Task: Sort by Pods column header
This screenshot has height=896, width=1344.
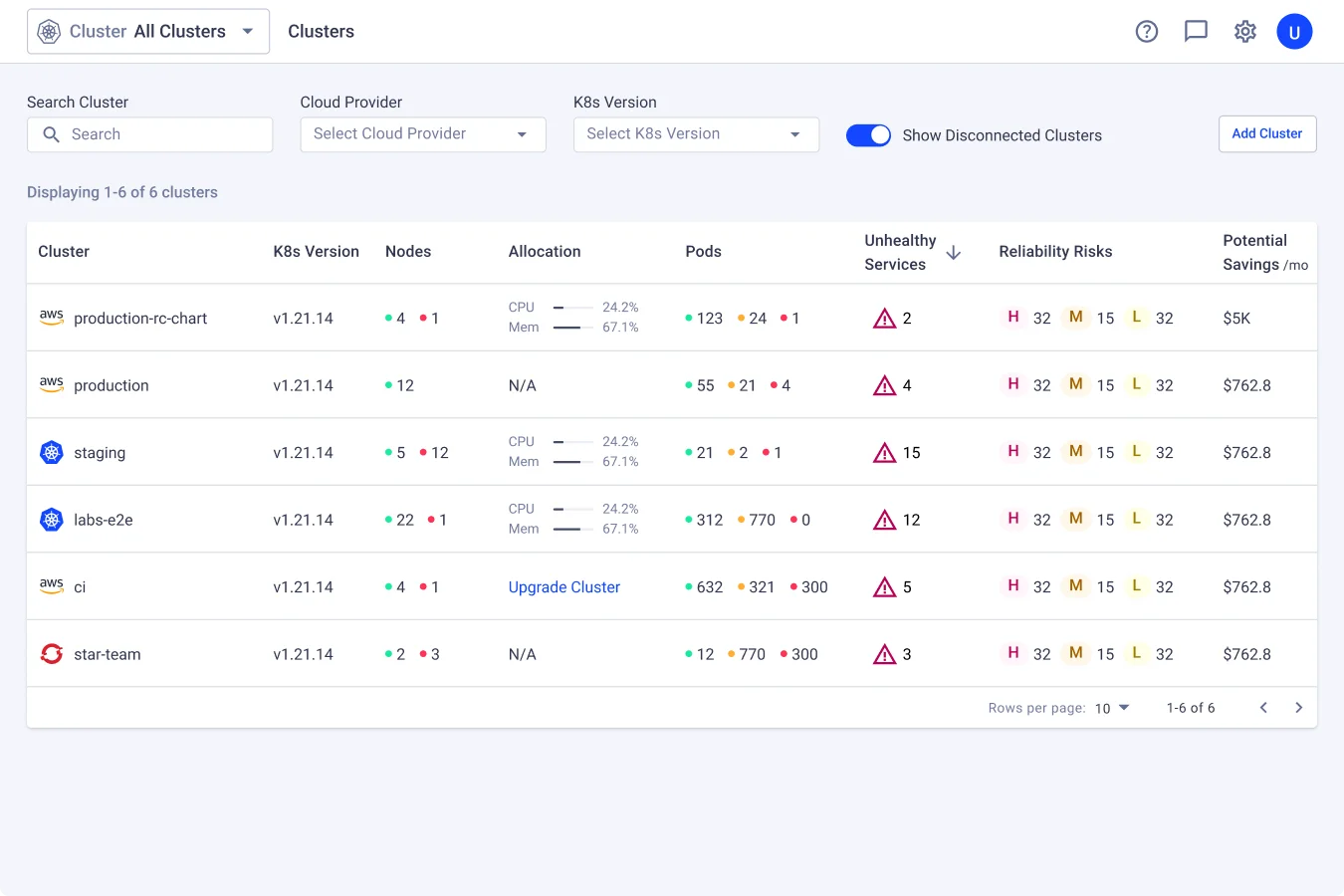Action: click(703, 252)
